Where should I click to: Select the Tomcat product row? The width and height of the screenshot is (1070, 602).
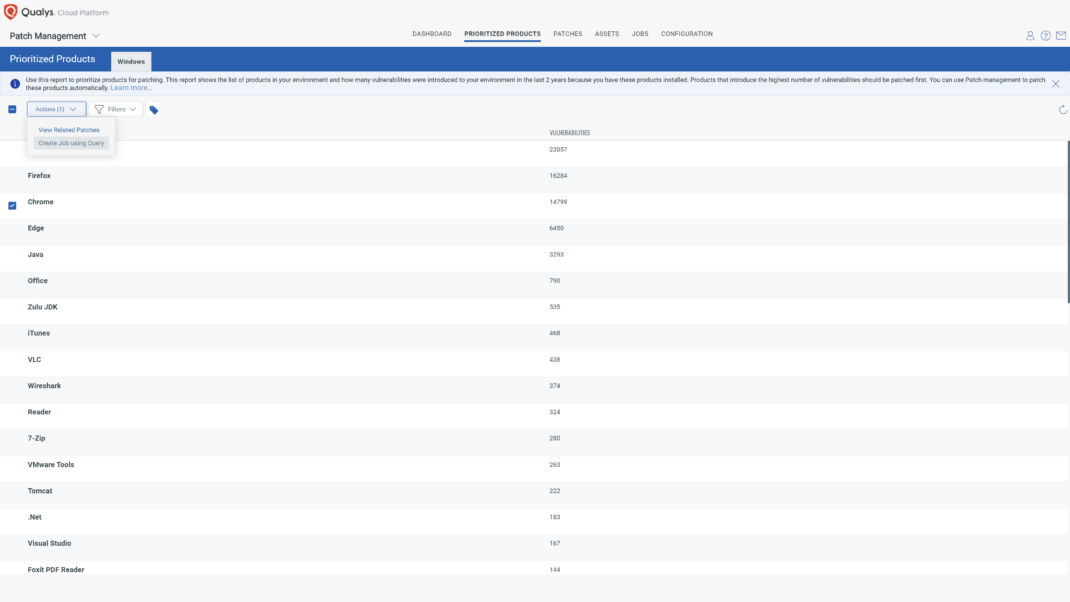click(534, 495)
